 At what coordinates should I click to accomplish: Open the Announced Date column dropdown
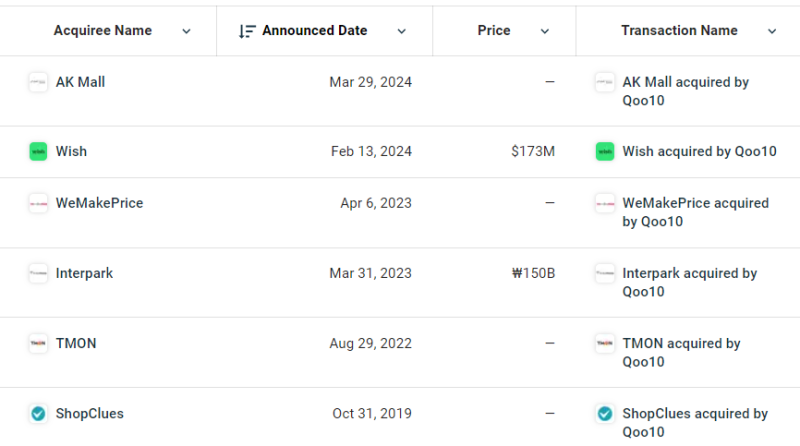pyautogui.click(x=402, y=31)
